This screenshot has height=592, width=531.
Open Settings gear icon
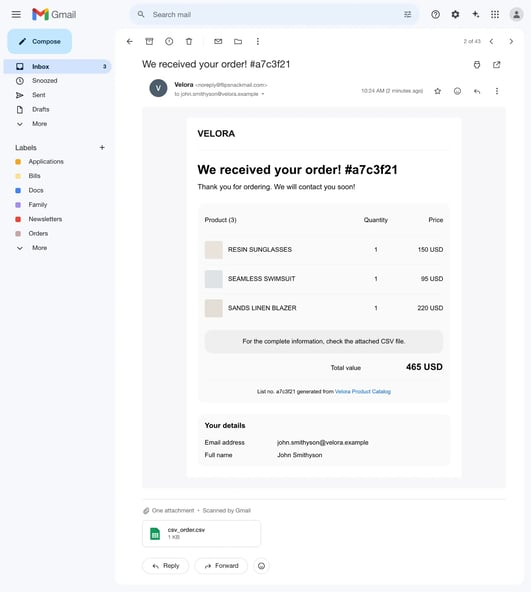pos(455,15)
